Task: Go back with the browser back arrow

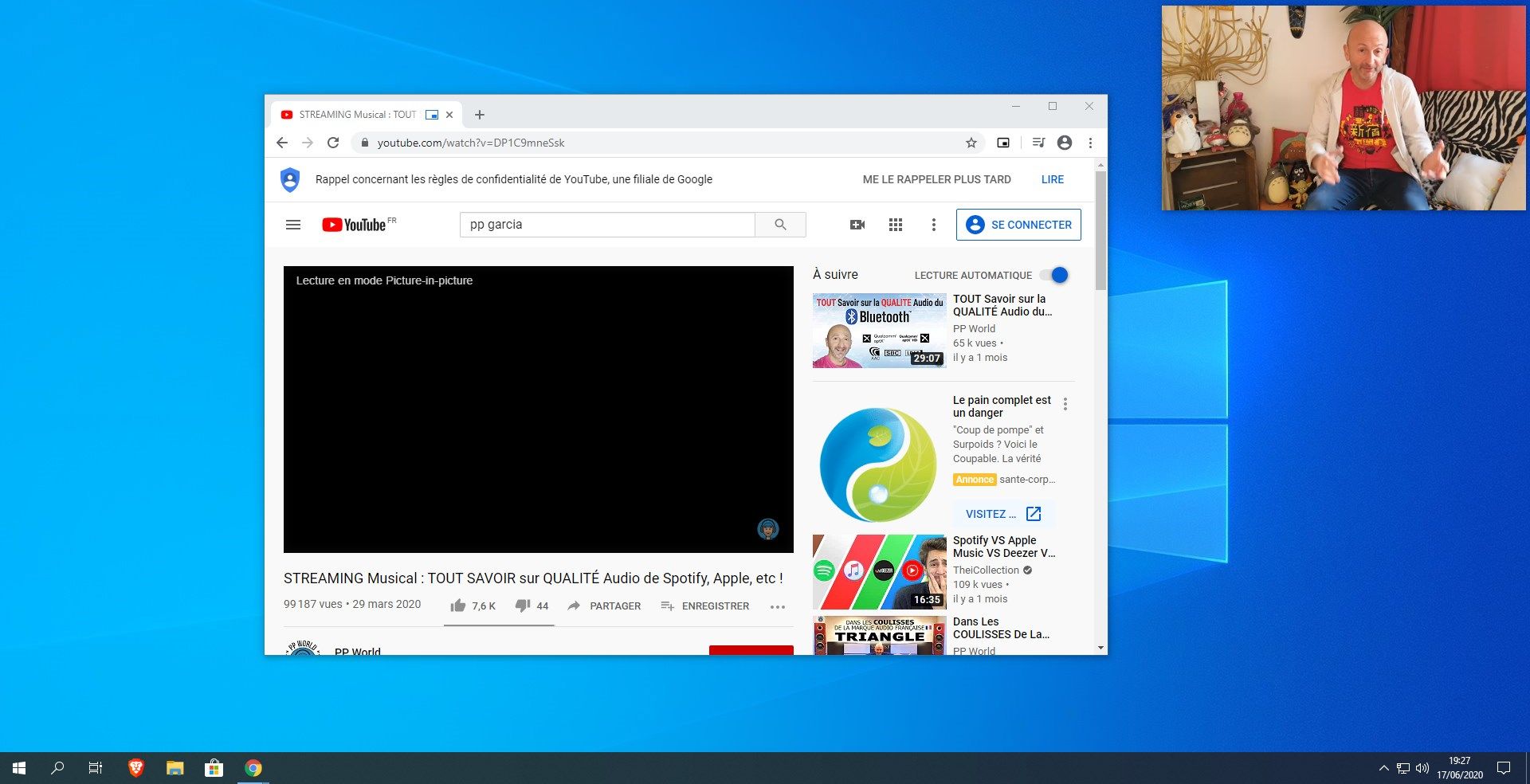Action: click(x=282, y=143)
